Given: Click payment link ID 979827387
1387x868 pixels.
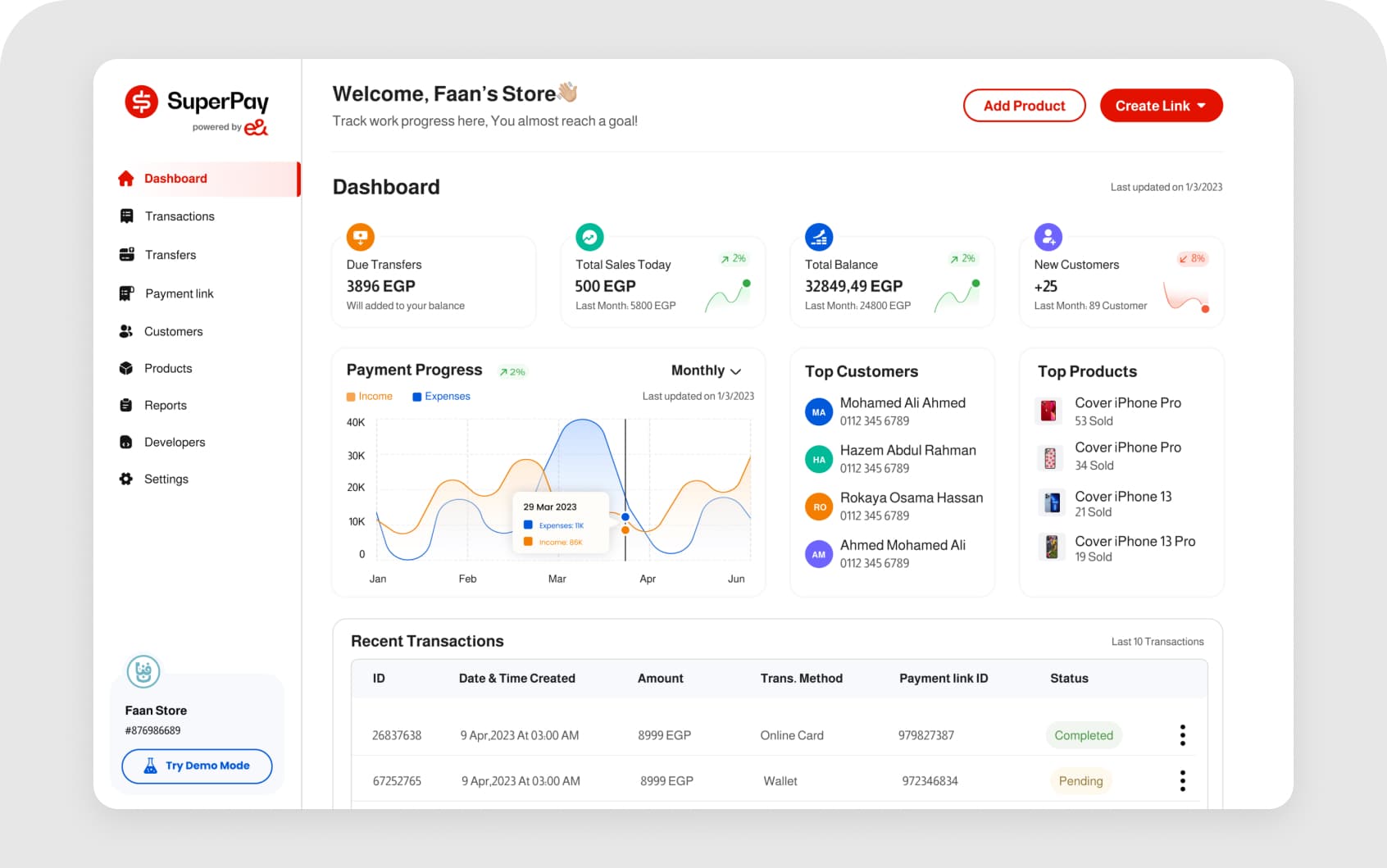Looking at the screenshot, I should (926, 735).
